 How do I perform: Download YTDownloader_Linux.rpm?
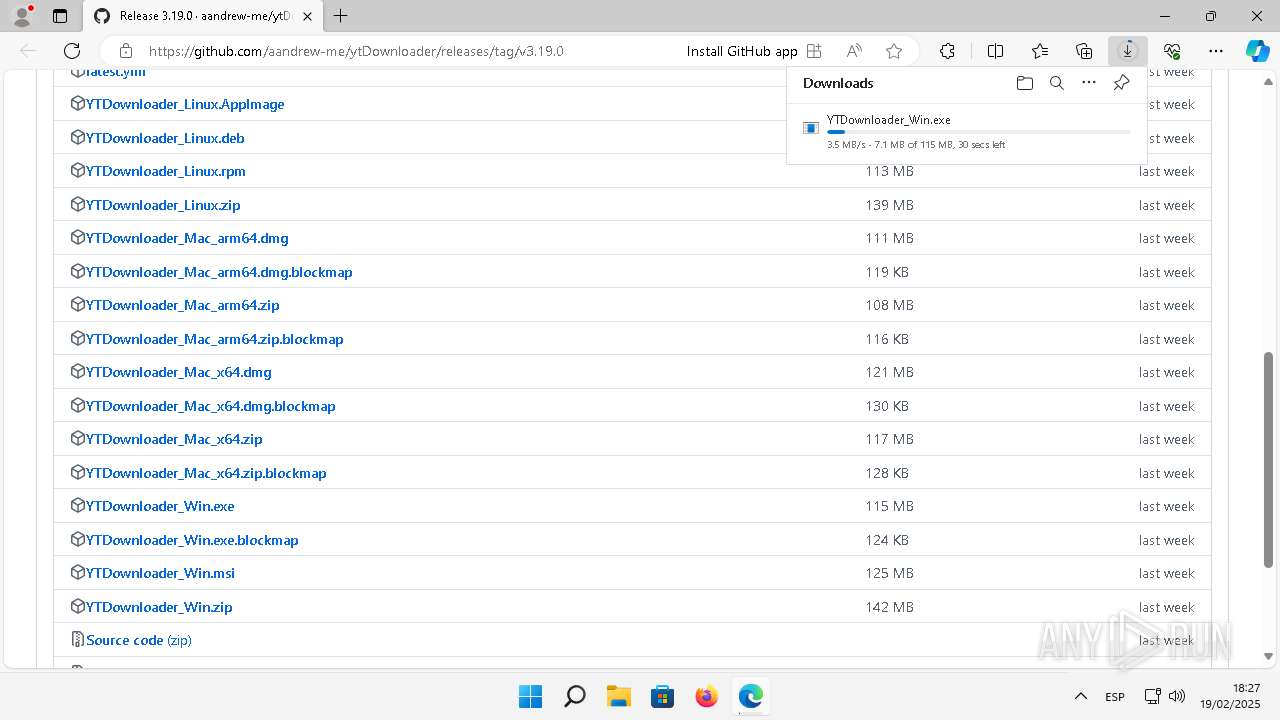tap(166, 171)
